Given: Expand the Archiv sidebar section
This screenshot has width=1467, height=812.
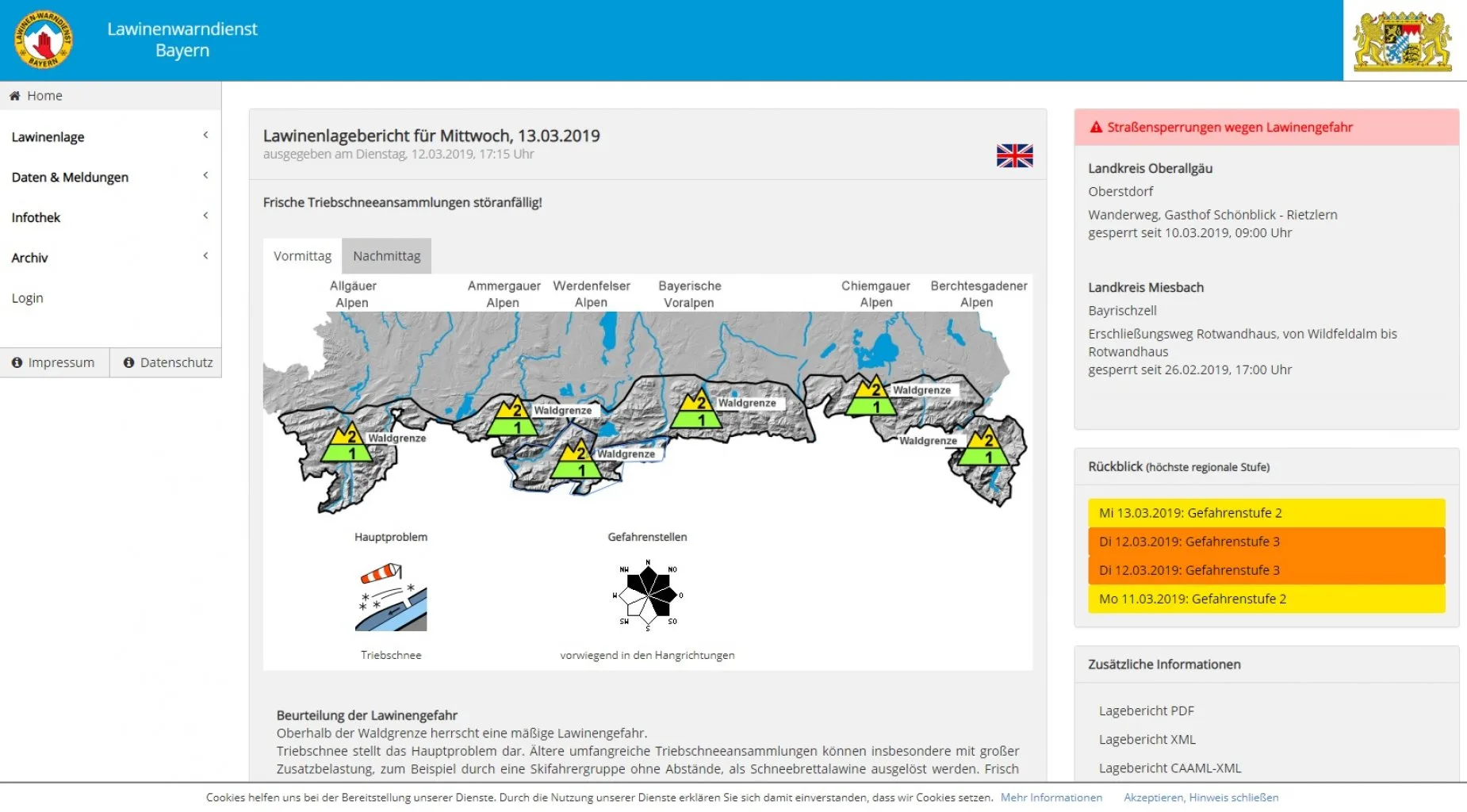Looking at the screenshot, I should pyautogui.click(x=110, y=258).
